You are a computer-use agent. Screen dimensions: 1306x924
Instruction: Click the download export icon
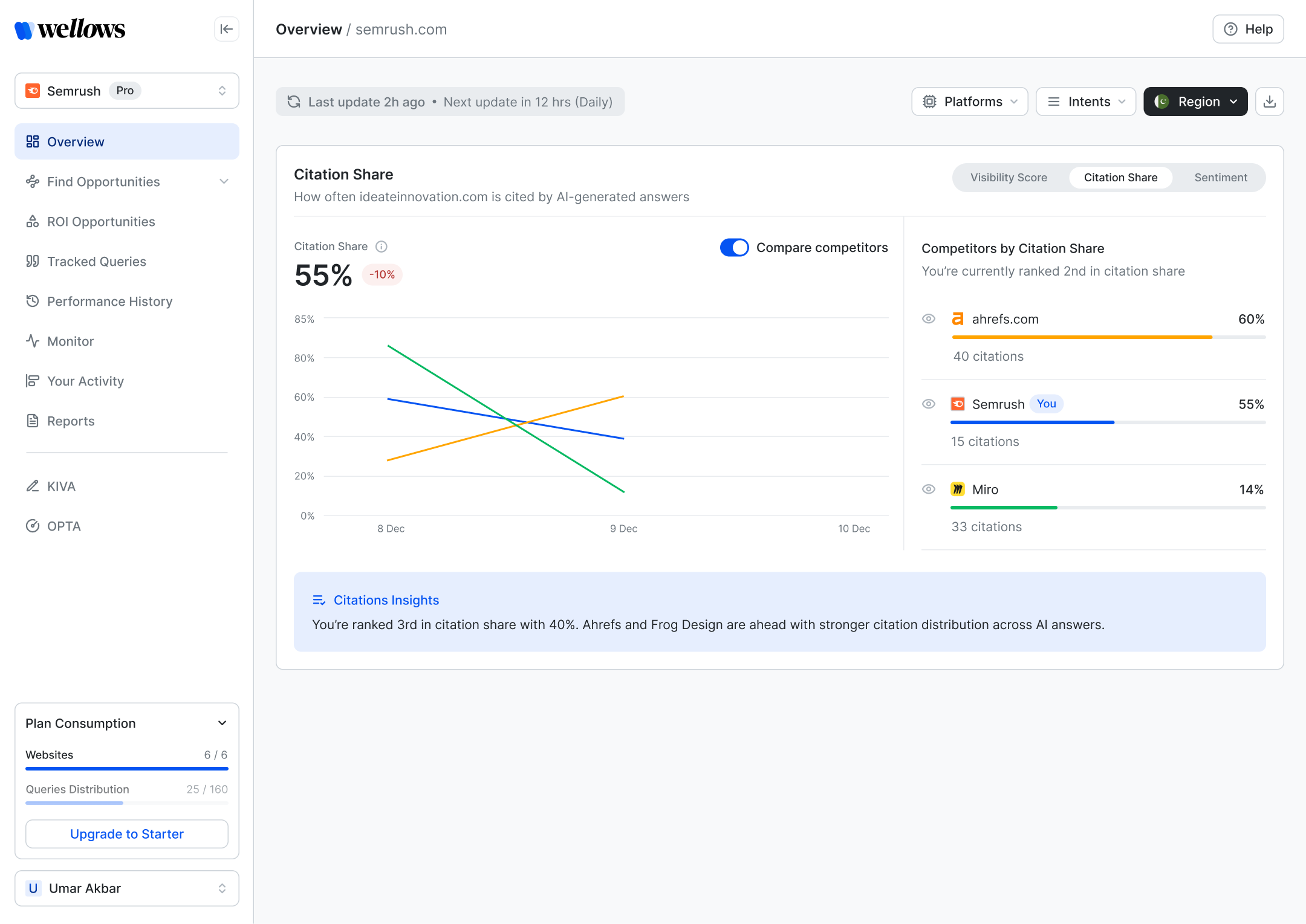(1270, 102)
